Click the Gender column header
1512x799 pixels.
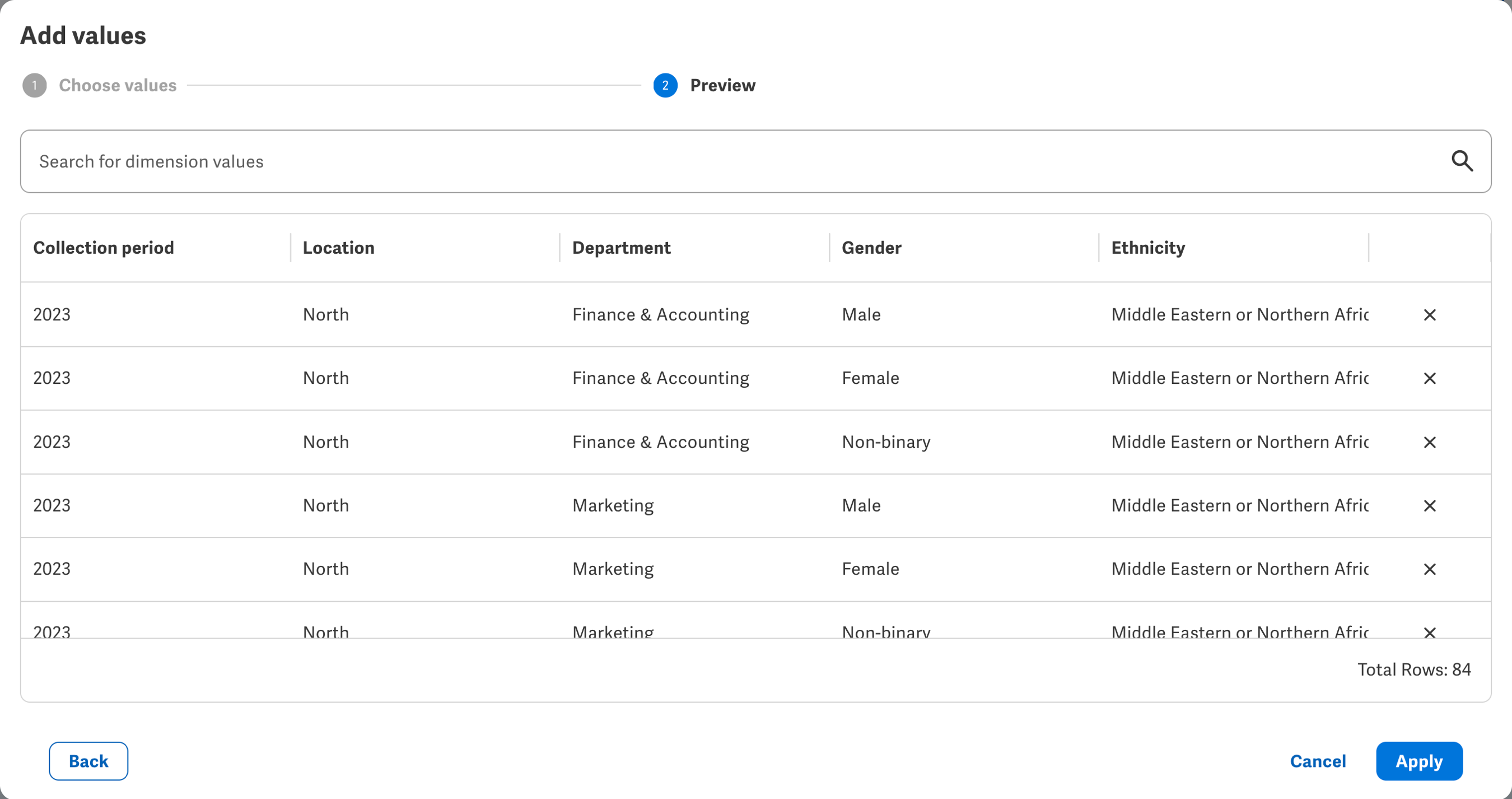(871, 248)
